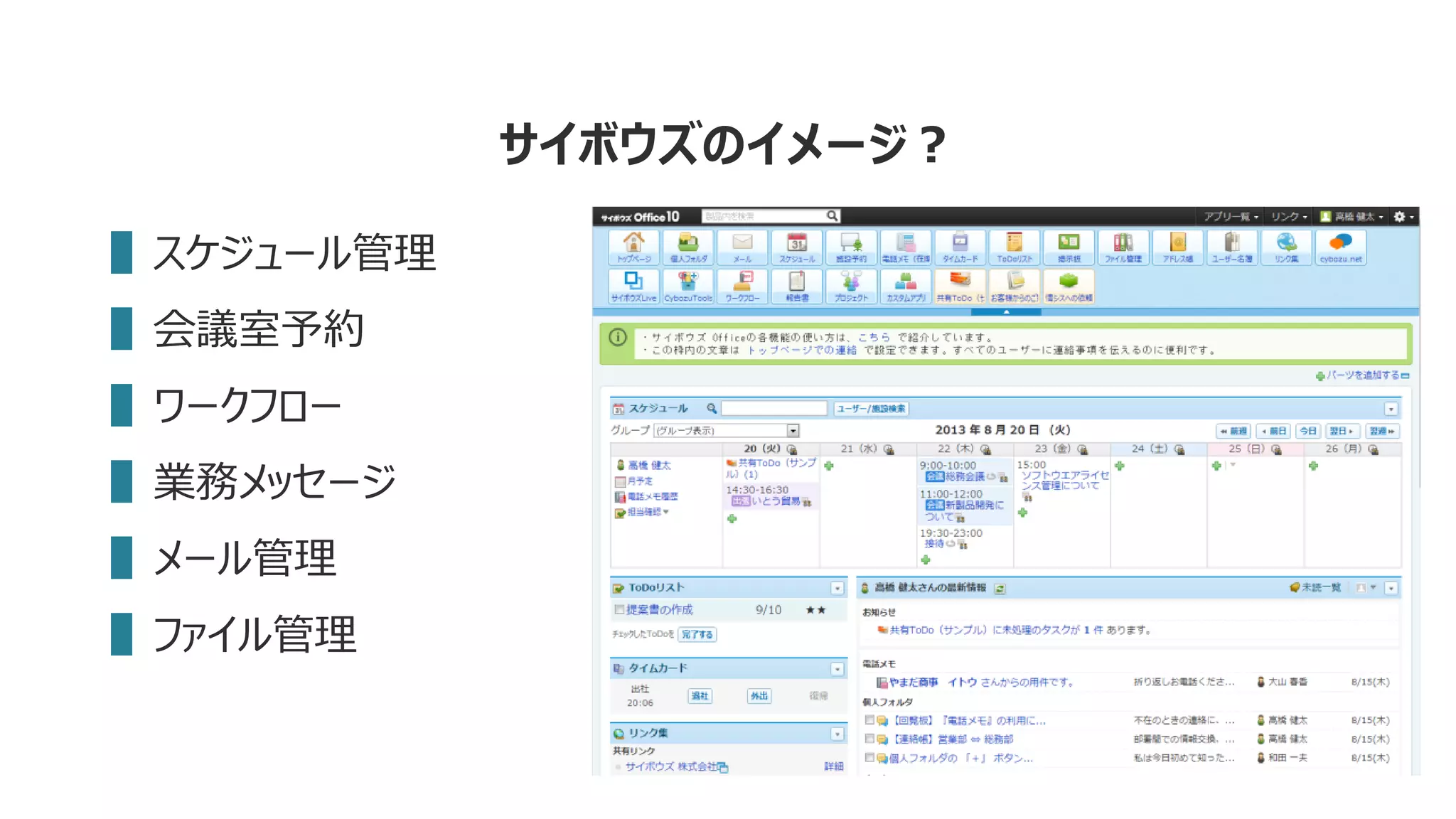Open the リンク集 globe toolbar icon
The width and height of the screenshot is (1456, 819).
[1286, 247]
